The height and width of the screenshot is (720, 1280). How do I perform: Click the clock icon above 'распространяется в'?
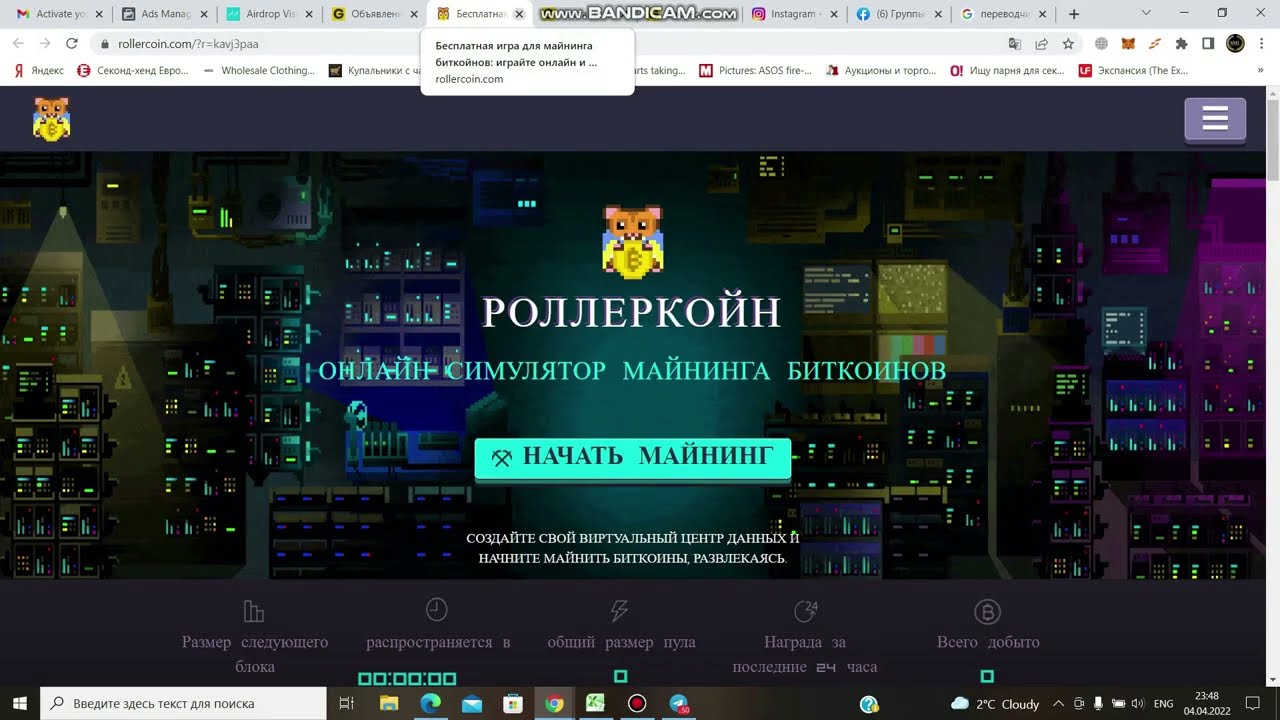click(x=436, y=609)
